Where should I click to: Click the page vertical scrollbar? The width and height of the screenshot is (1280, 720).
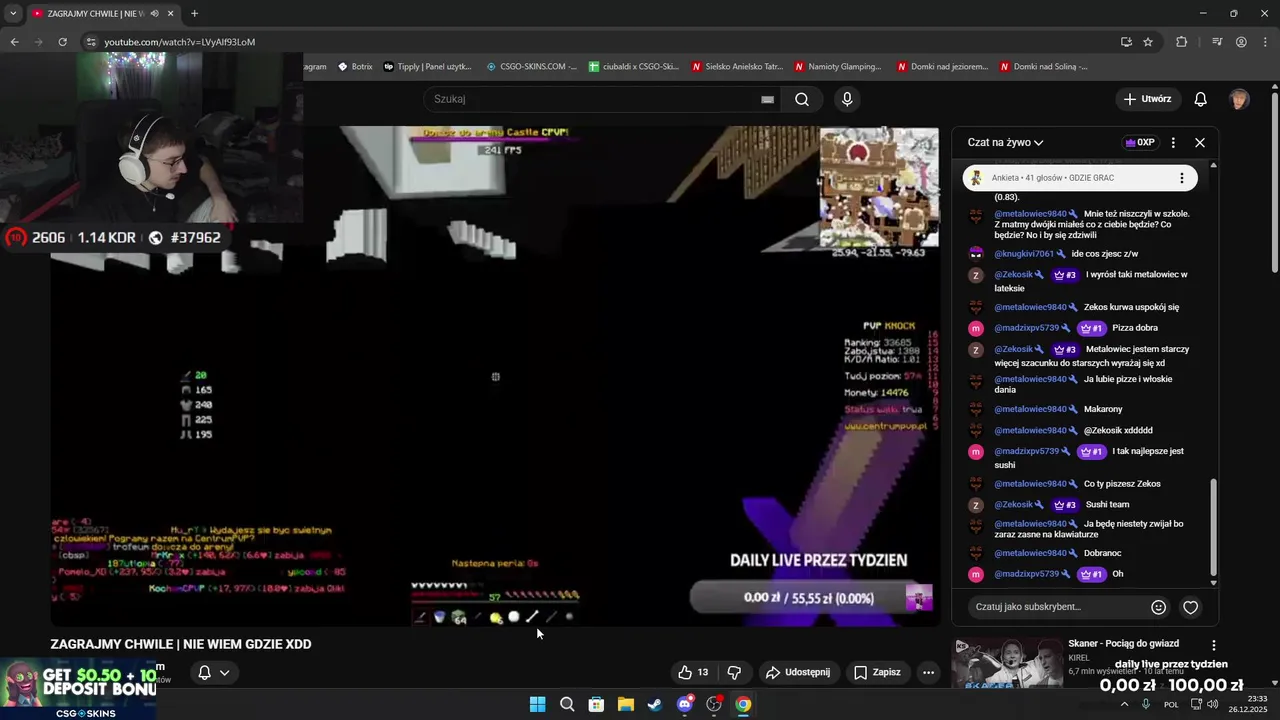pos(1275,182)
